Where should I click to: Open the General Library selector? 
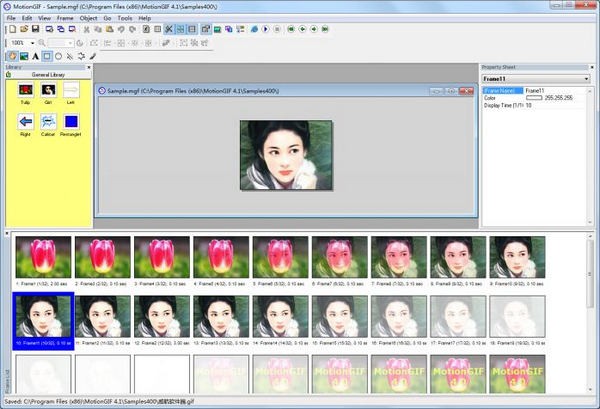(x=48, y=75)
